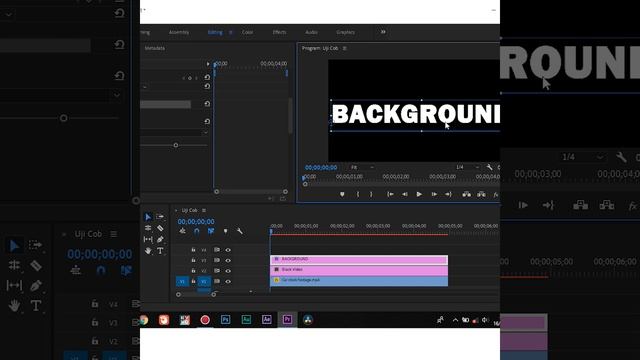Click the red record icon in taskbar
The width and height of the screenshot is (640, 360).
point(205,320)
